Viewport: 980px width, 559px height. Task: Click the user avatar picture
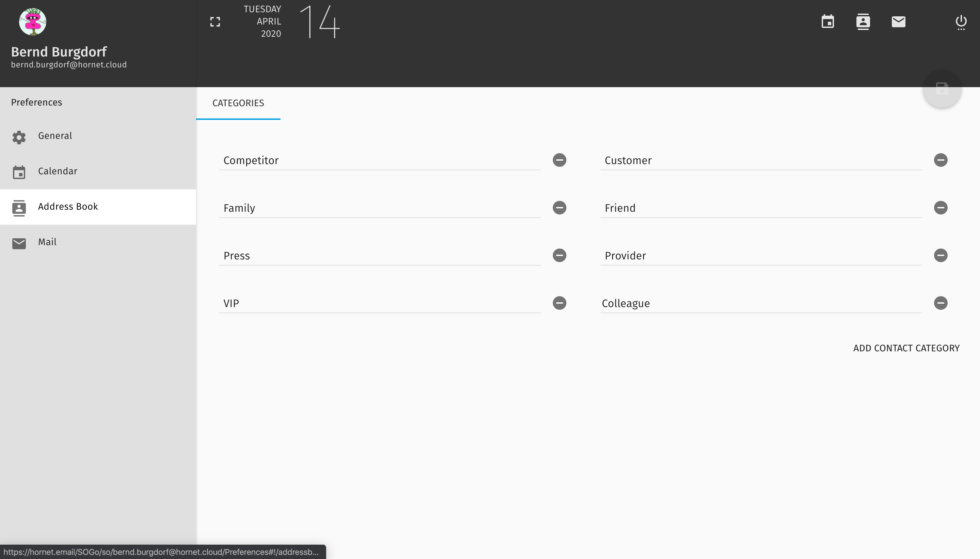(x=32, y=22)
